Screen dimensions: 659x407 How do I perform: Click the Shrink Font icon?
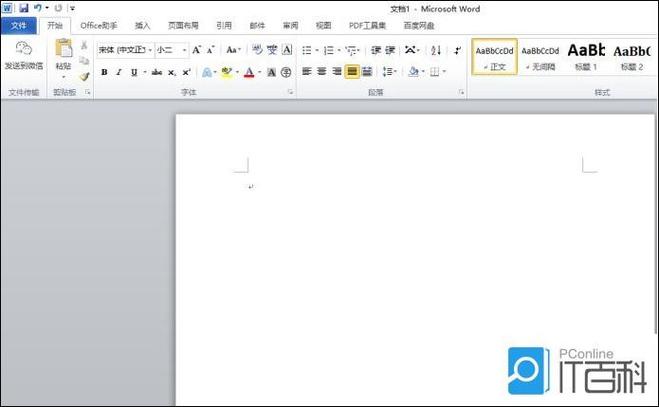point(211,50)
